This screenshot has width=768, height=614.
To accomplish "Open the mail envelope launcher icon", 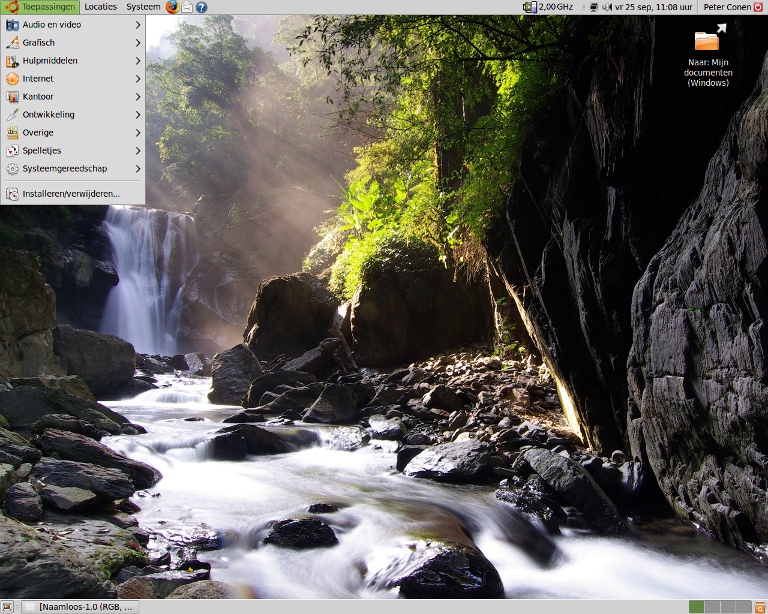I will [187, 7].
